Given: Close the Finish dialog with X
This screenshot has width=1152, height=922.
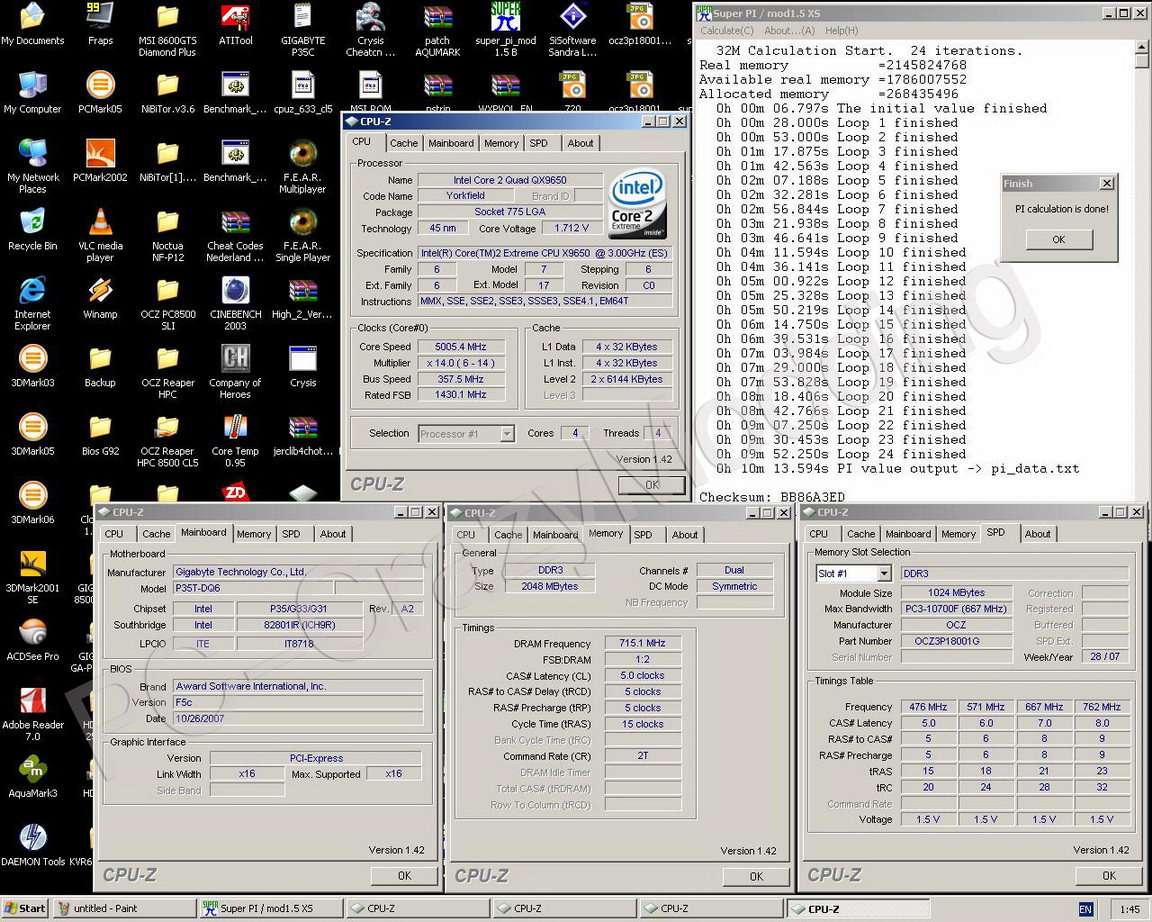Looking at the screenshot, I should (1107, 184).
